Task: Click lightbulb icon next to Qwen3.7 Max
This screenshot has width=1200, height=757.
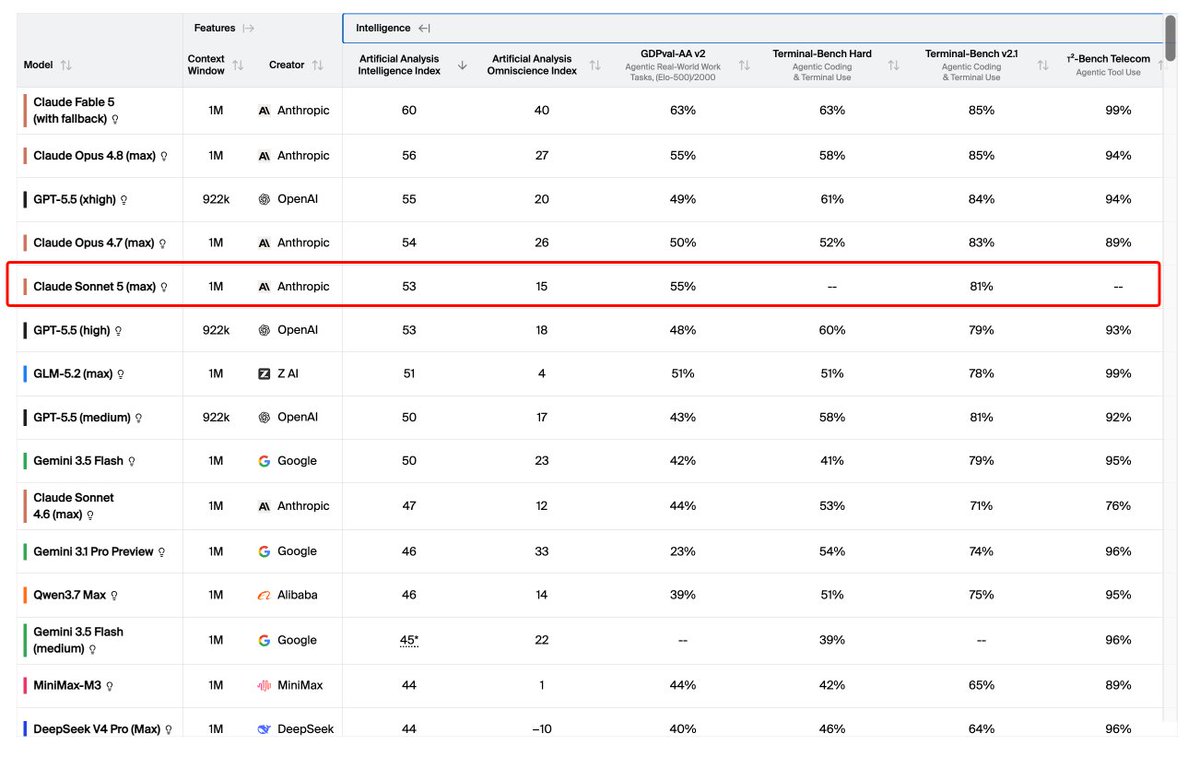Action: coord(114,595)
